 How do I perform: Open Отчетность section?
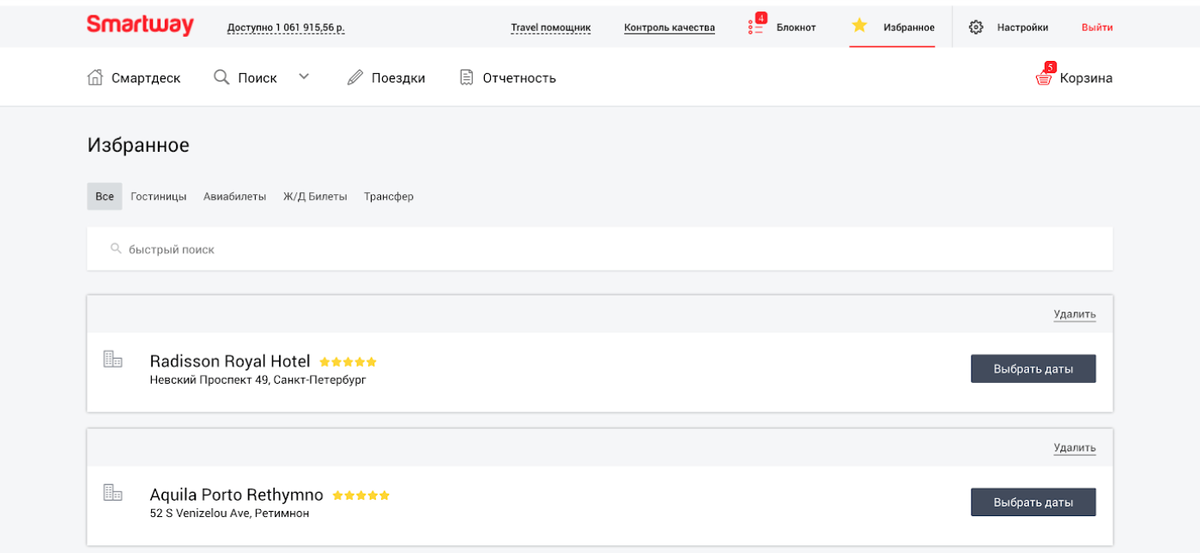[x=519, y=78]
